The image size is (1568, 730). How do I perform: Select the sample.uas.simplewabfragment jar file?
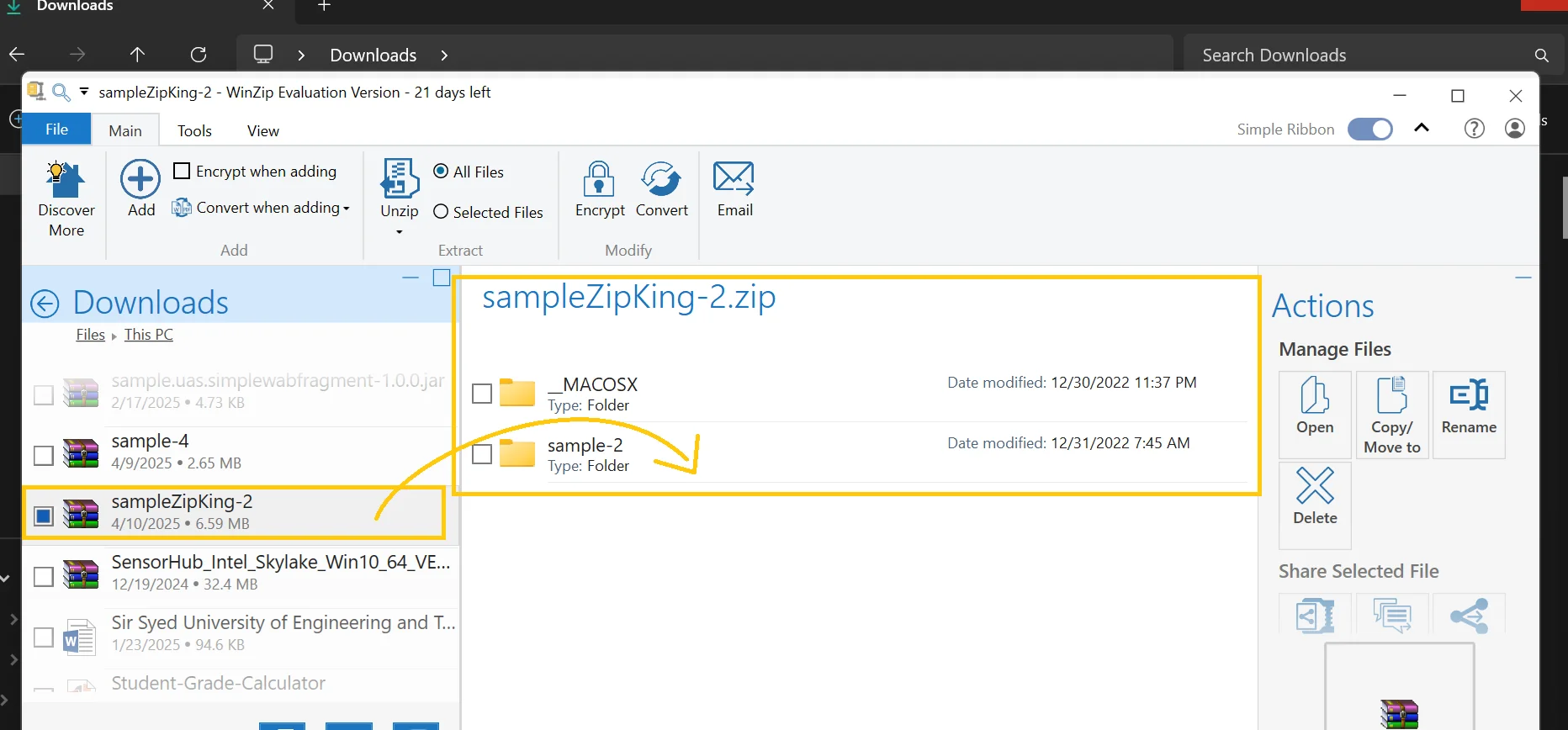coord(241,392)
